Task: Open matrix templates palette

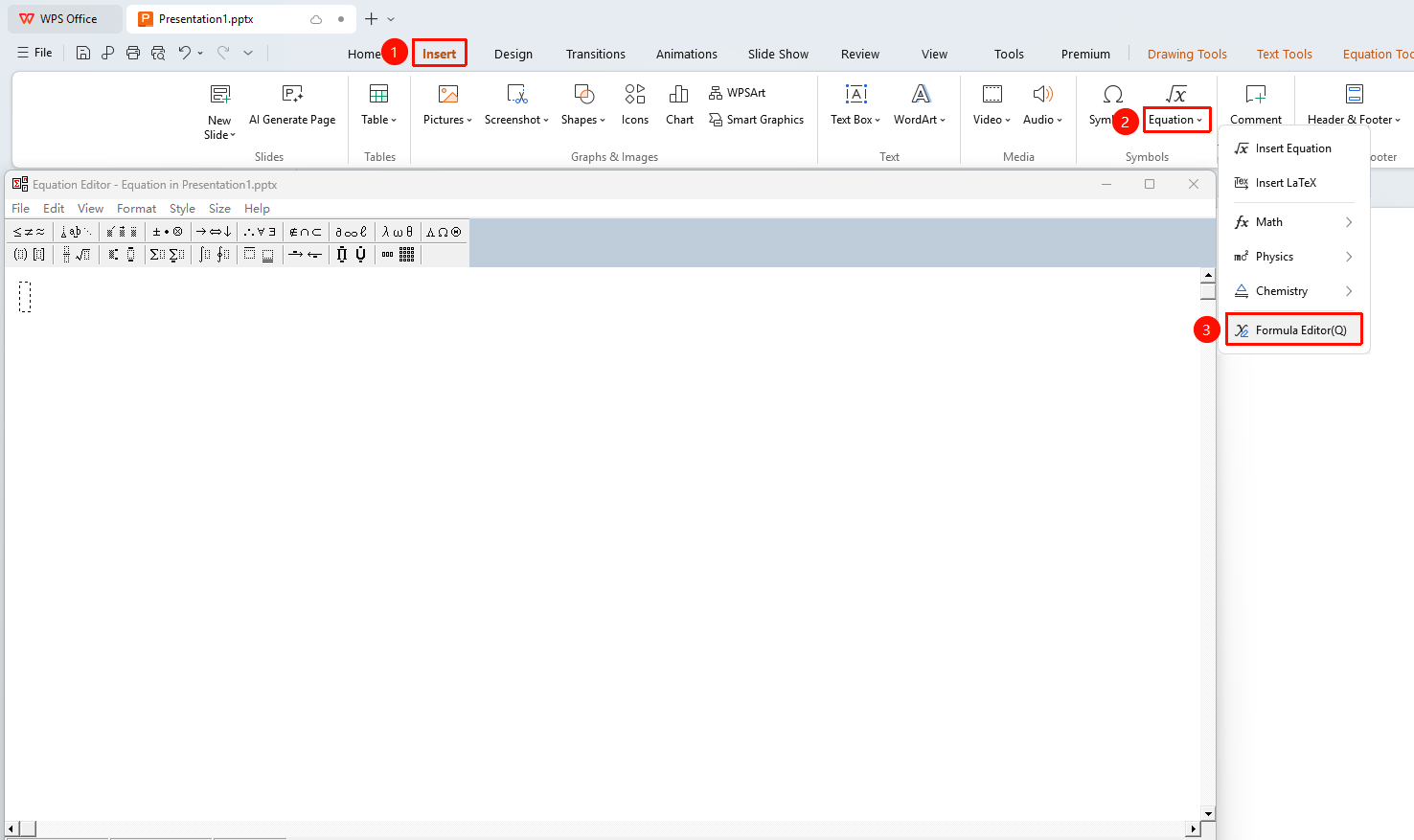Action: pyautogui.click(x=398, y=255)
